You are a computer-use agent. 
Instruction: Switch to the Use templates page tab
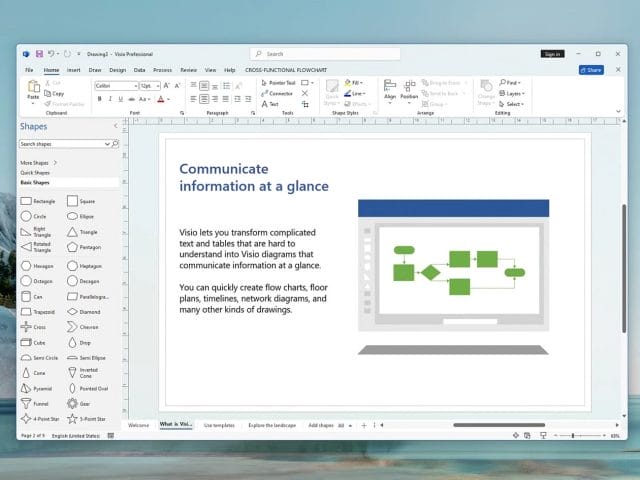click(x=219, y=425)
